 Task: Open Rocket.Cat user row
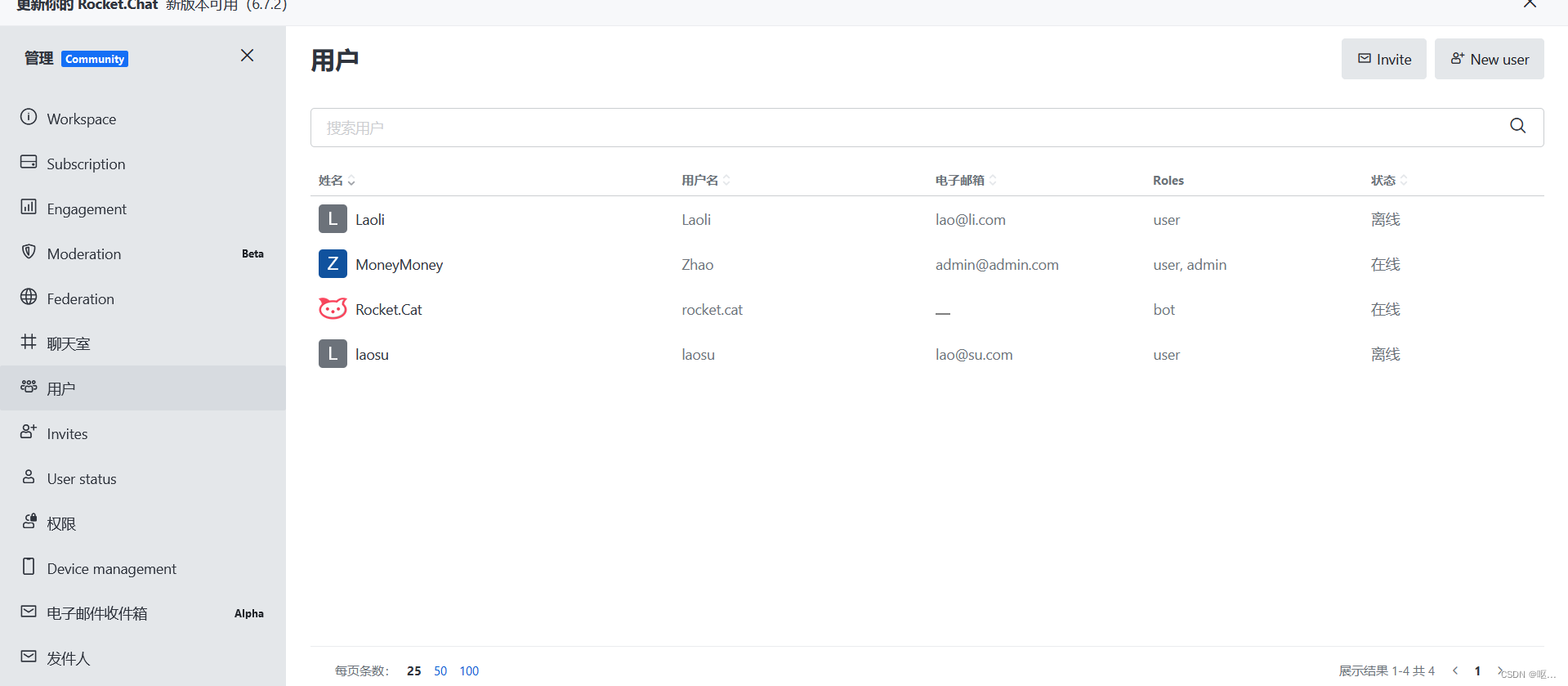[x=927, y=309]
